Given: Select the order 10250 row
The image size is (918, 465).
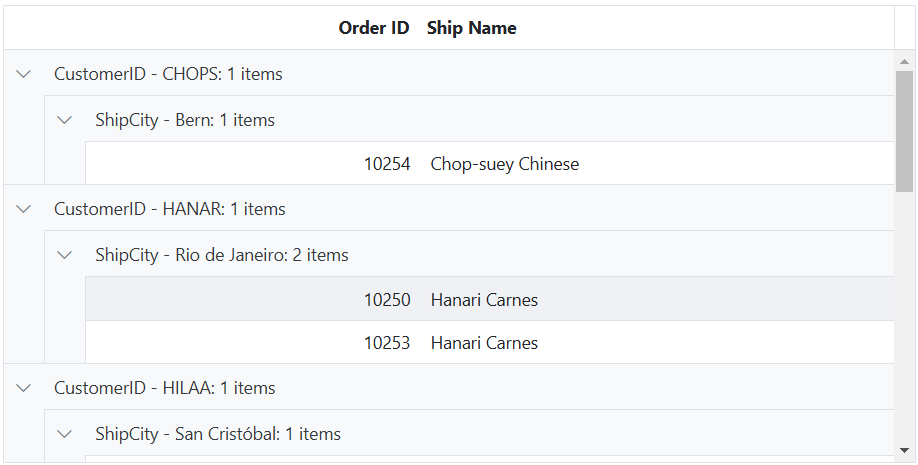Looking at the screenshot, I should 489,299.
